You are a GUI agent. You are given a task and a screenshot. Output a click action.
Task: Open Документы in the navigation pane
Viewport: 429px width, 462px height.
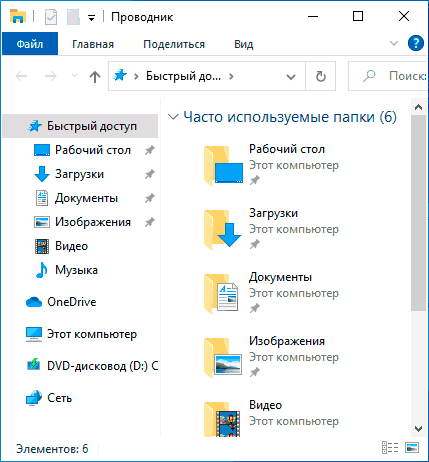pyautogui.click(x=86, y=198)
